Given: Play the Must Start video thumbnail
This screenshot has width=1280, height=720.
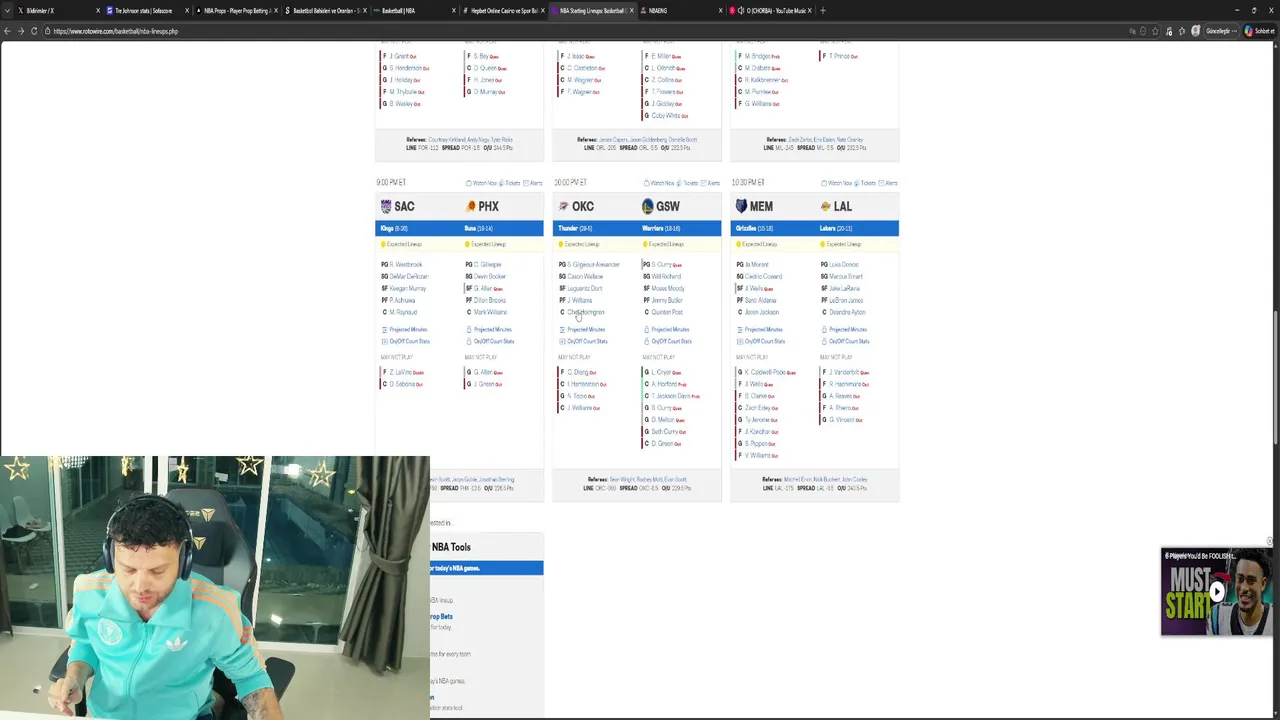Looking at the screenshot, I should [1216, 591].
